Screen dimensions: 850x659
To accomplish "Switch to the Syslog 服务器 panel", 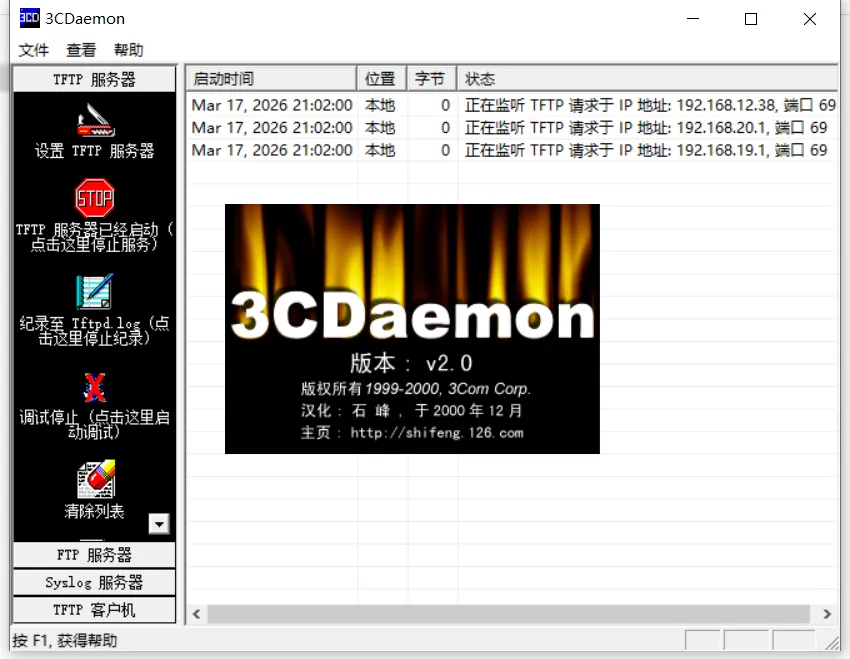I will [94, 583].
